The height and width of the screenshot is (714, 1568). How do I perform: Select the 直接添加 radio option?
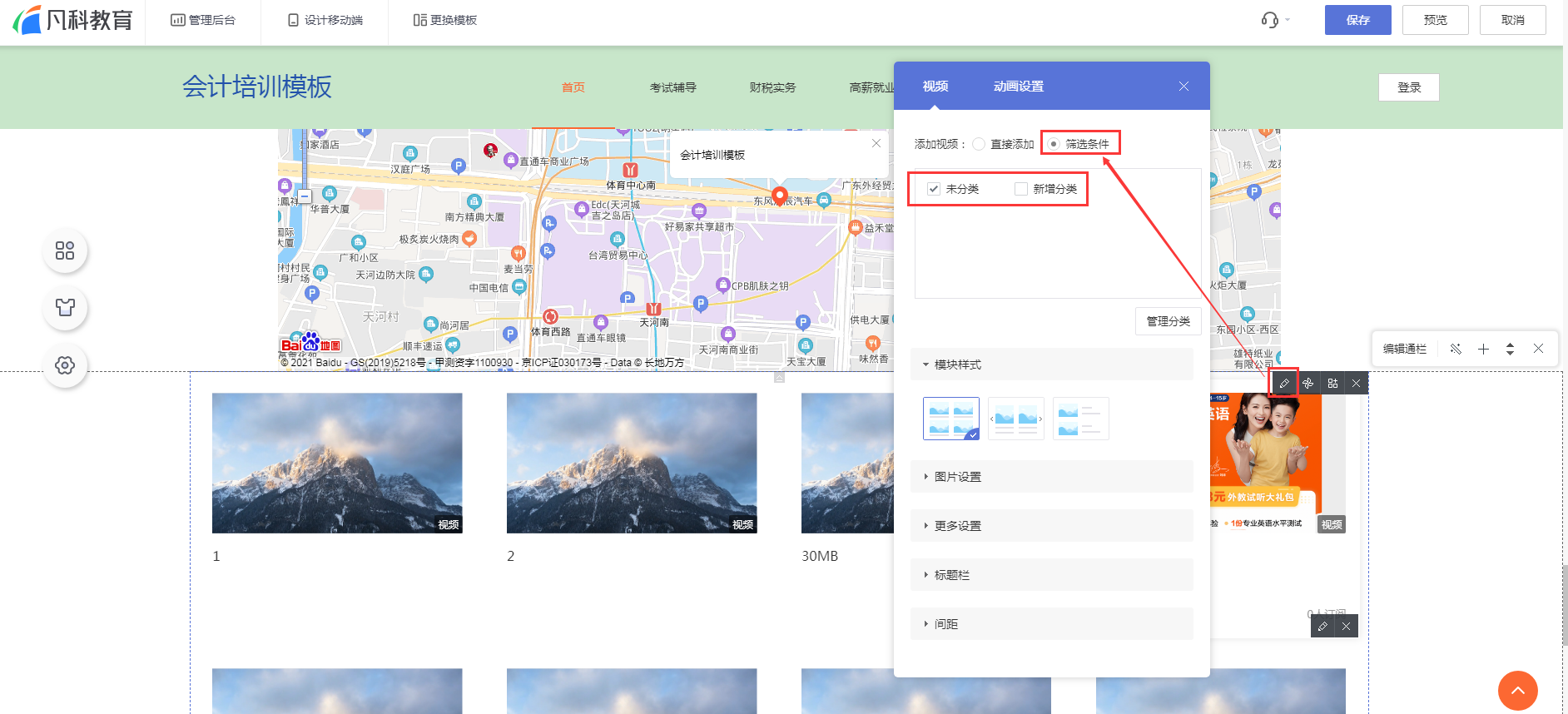[x=979, y=144]
